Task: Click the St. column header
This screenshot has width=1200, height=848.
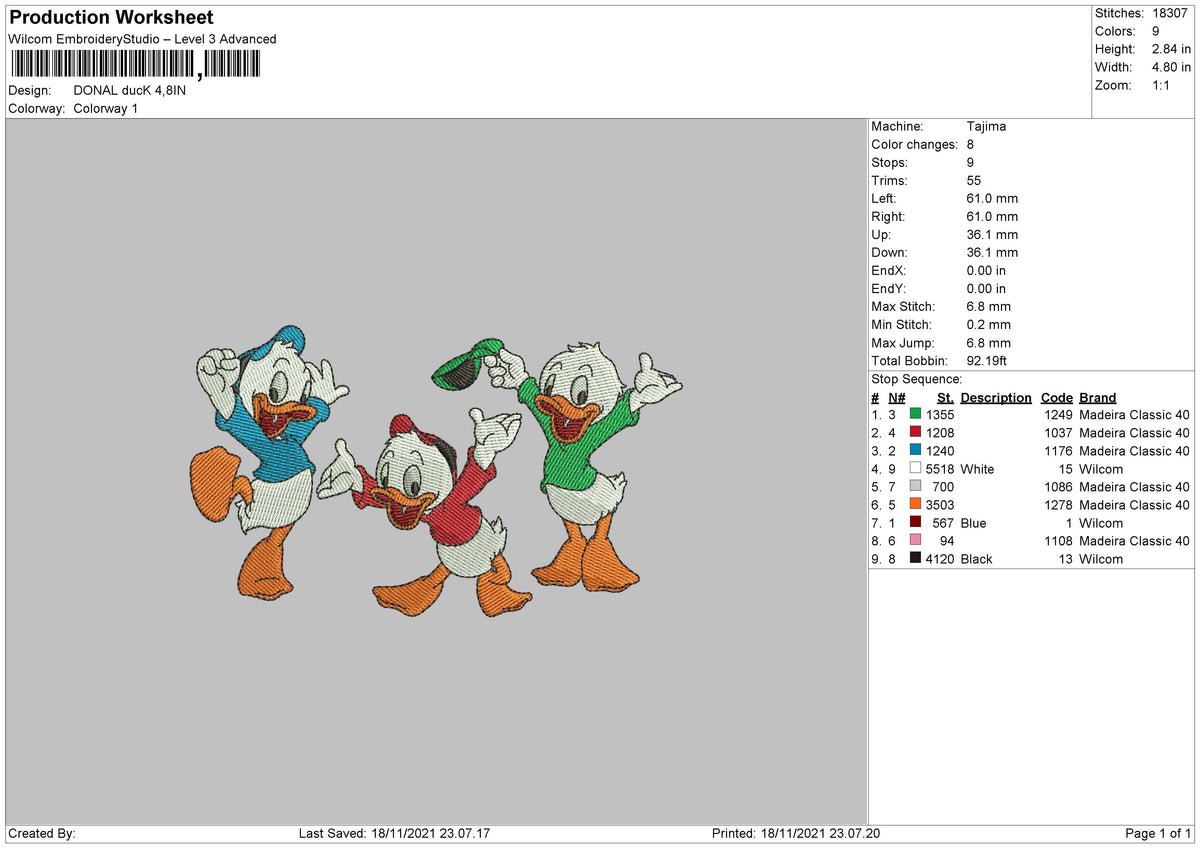Action: [945, 397]
